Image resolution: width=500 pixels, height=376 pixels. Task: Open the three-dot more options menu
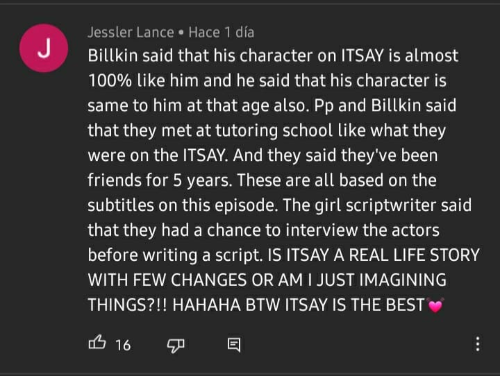[478, 344]
